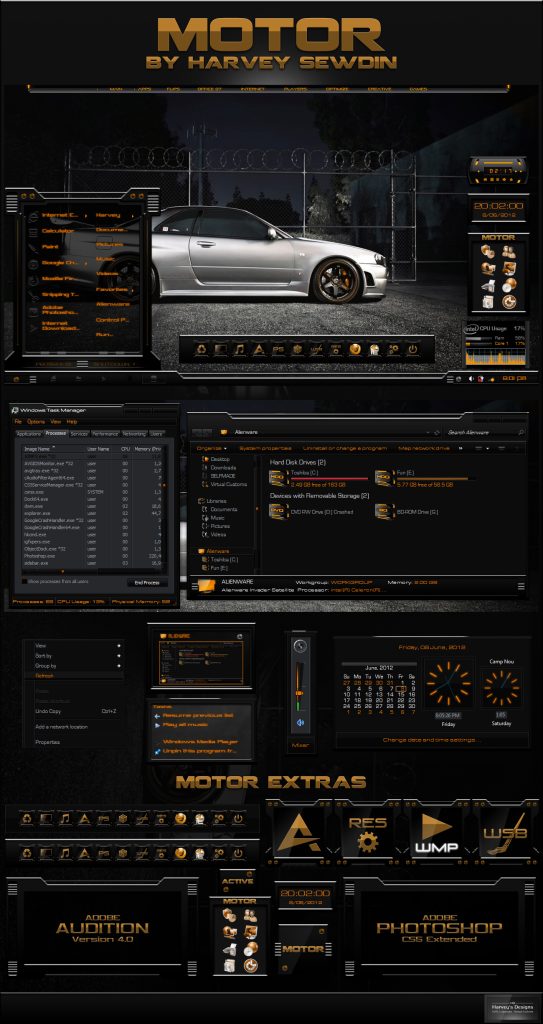543x1024 pixels.
Task: Click the PS Photoshop icon in the dock
Action: pyautogui.click(x=278, y=349)
